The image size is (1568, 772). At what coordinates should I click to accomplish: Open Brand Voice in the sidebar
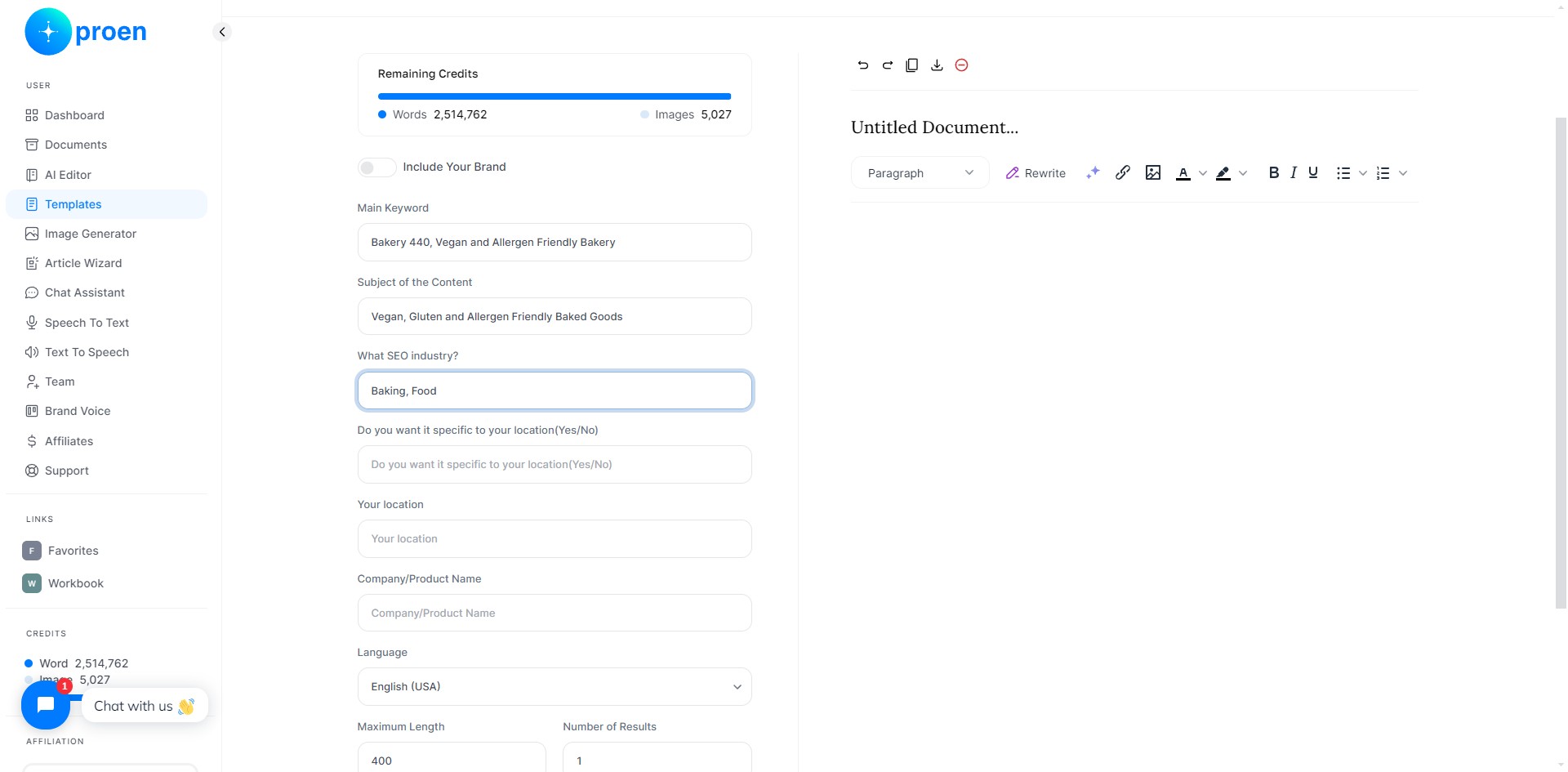point(107,411)
